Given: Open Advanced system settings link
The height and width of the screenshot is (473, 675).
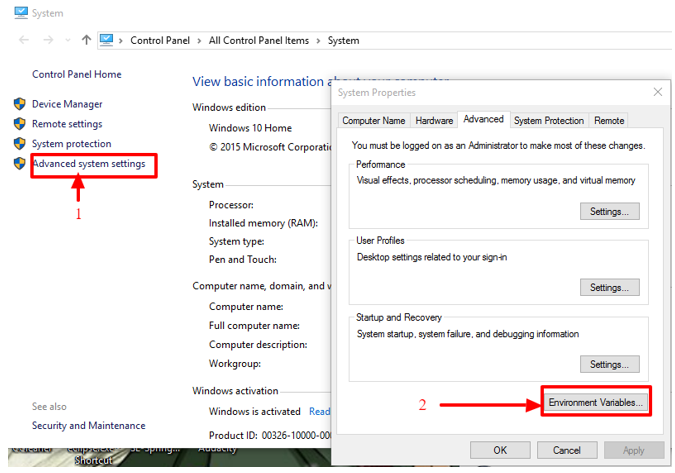Looking at the screenshot, I should click(x=89, y=164).
